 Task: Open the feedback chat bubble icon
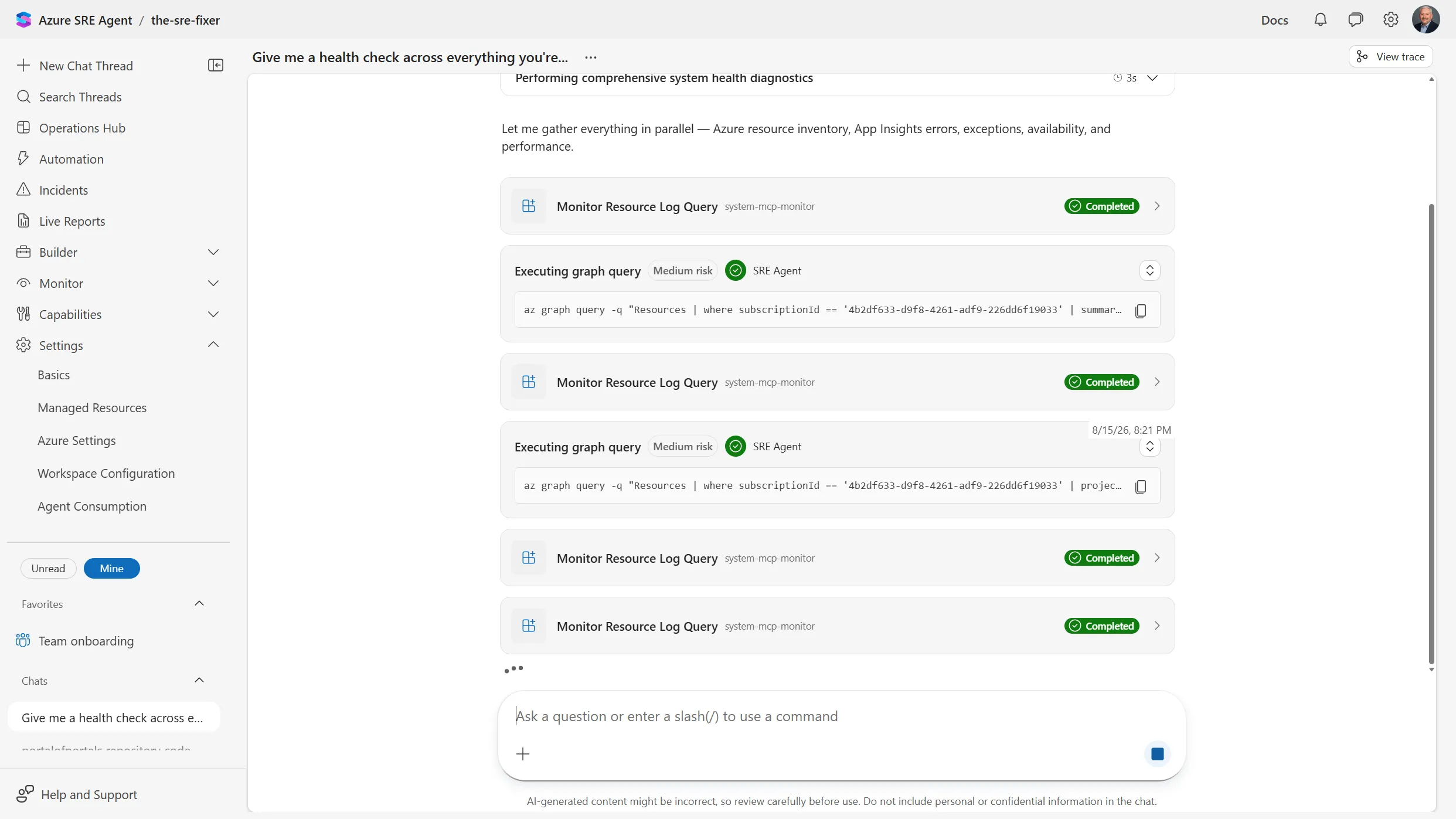[1355, 20]
